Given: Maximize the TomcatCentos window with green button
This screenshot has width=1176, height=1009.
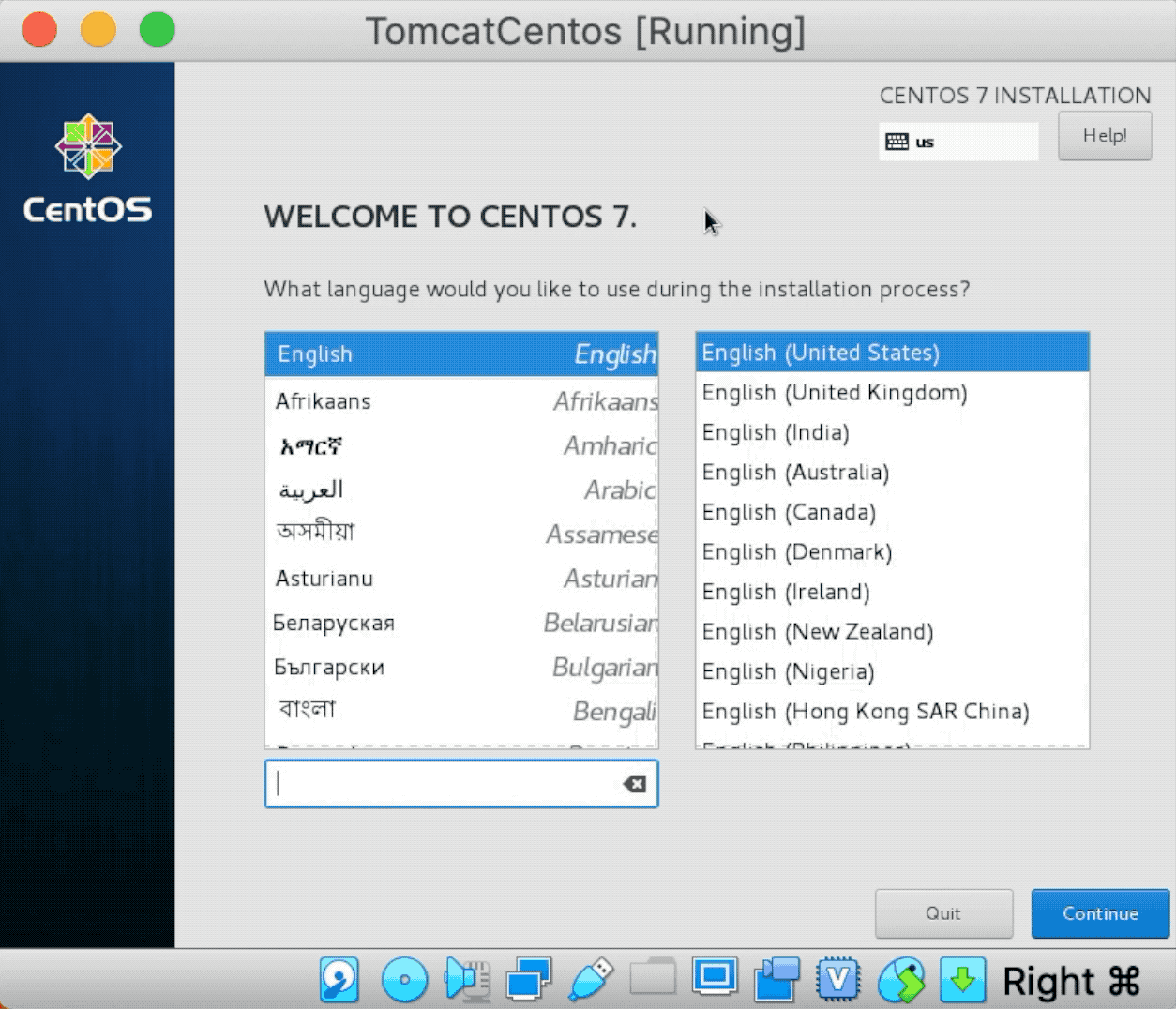Looking at the screenshot, I should [x=158, y=30].
